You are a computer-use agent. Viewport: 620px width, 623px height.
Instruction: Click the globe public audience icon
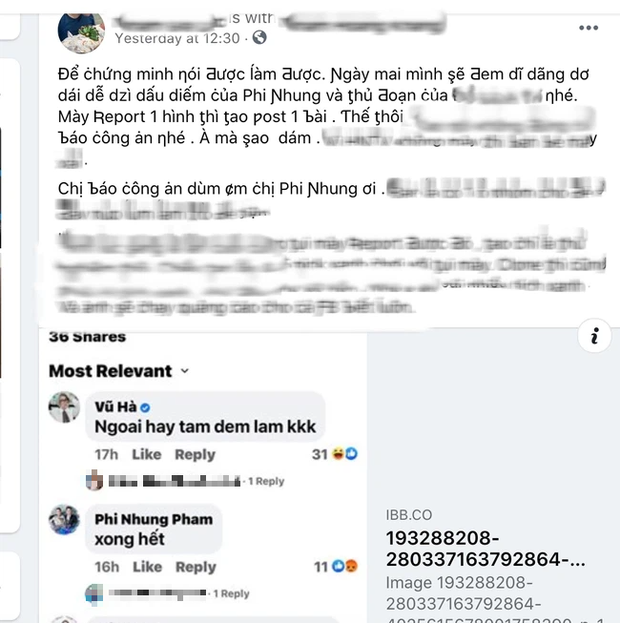pyautogui.click(x=260, y=38)
